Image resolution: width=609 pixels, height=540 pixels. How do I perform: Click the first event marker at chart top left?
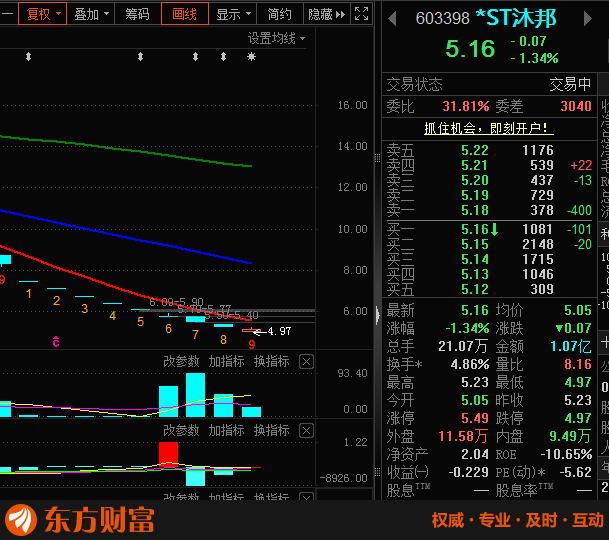[x=28, y=57]
